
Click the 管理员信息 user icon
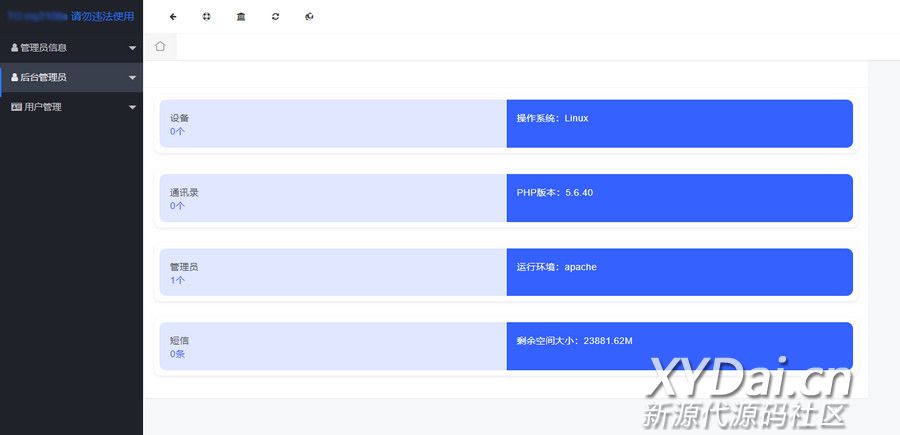pos(14,48)
